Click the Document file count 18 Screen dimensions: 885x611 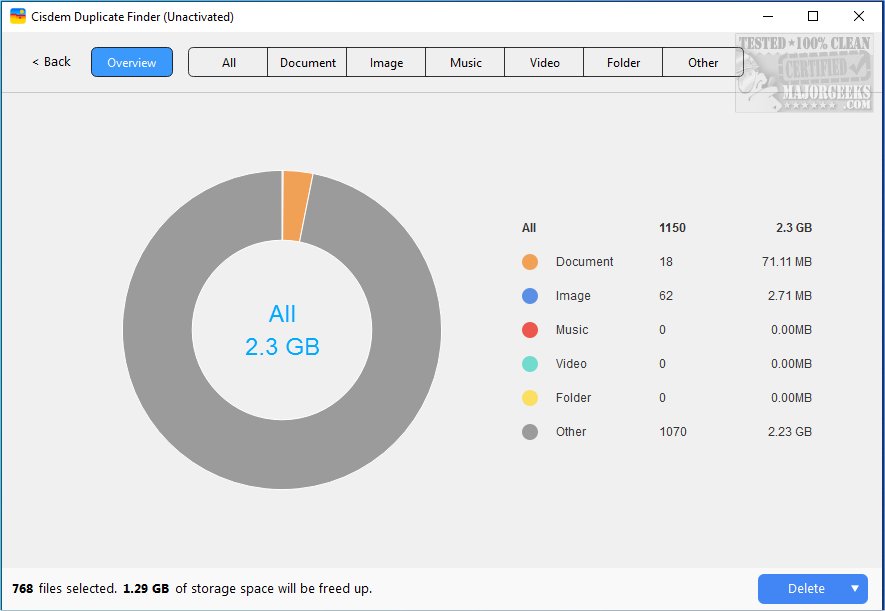tap(666, 262)
